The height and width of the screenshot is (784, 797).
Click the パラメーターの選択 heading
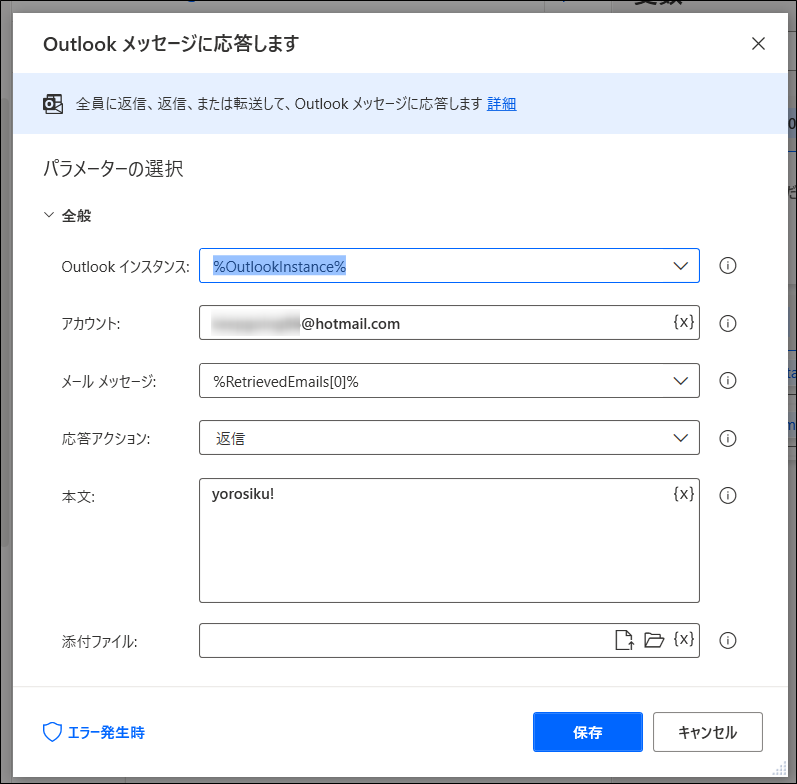pos(113,168)
